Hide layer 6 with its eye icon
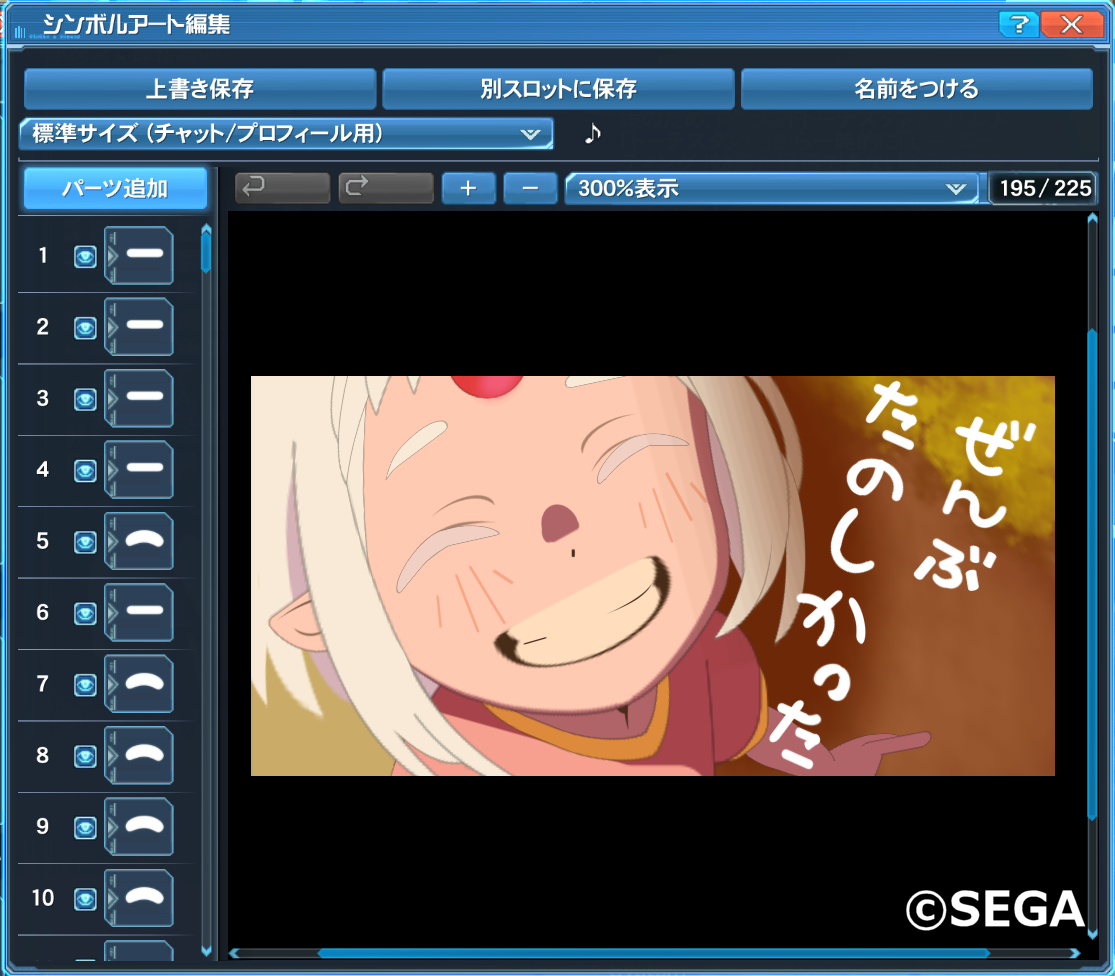Viewport: 1115px width, 976px height. [x=85, y=613]
